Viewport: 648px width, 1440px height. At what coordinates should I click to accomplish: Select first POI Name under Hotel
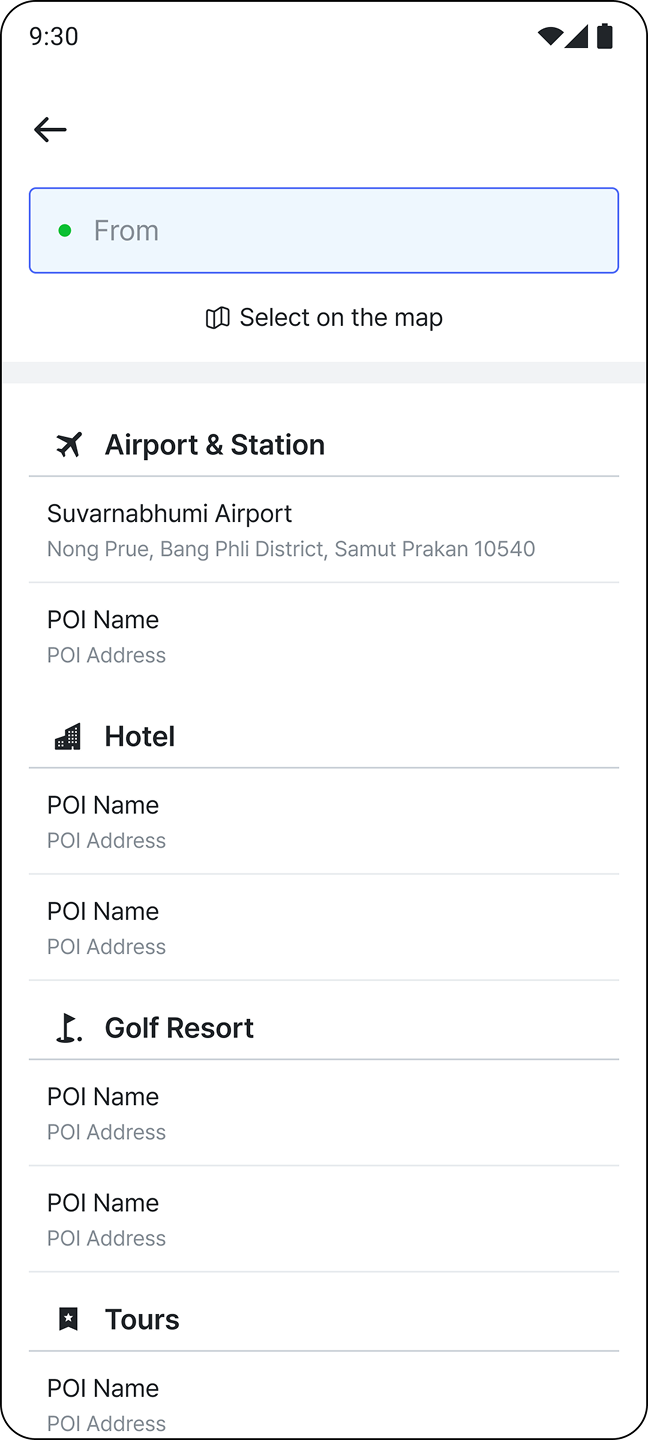pyautogui.click(x=323, y=822)
